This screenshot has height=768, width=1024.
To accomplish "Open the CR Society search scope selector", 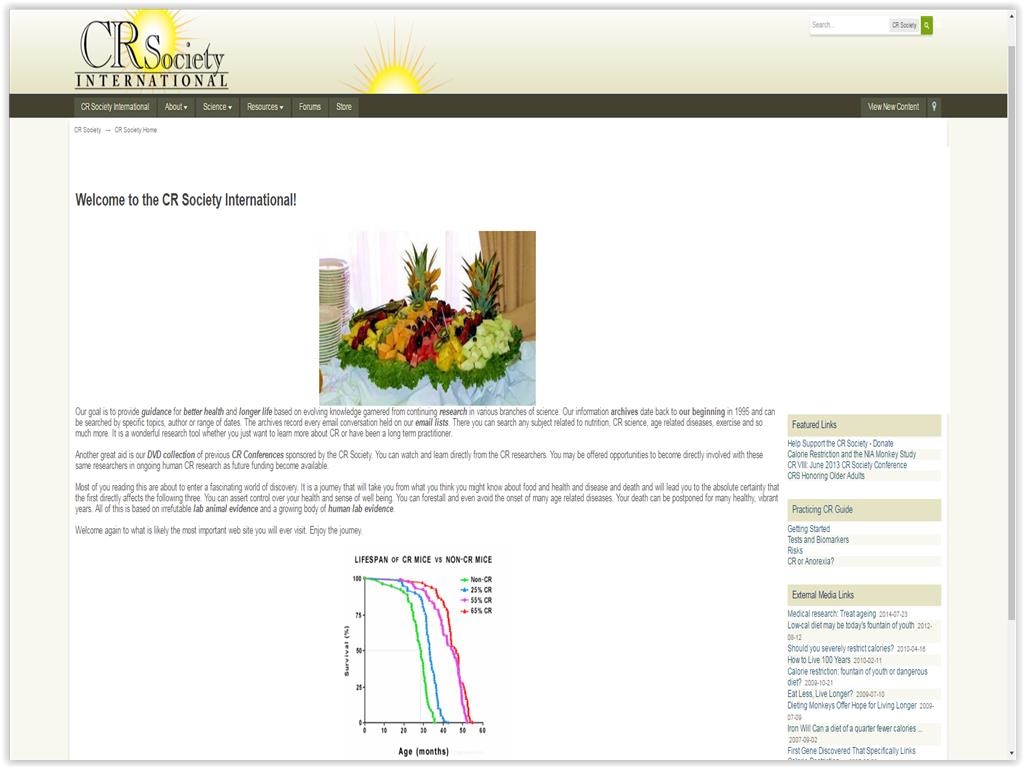I will [904, 25].
